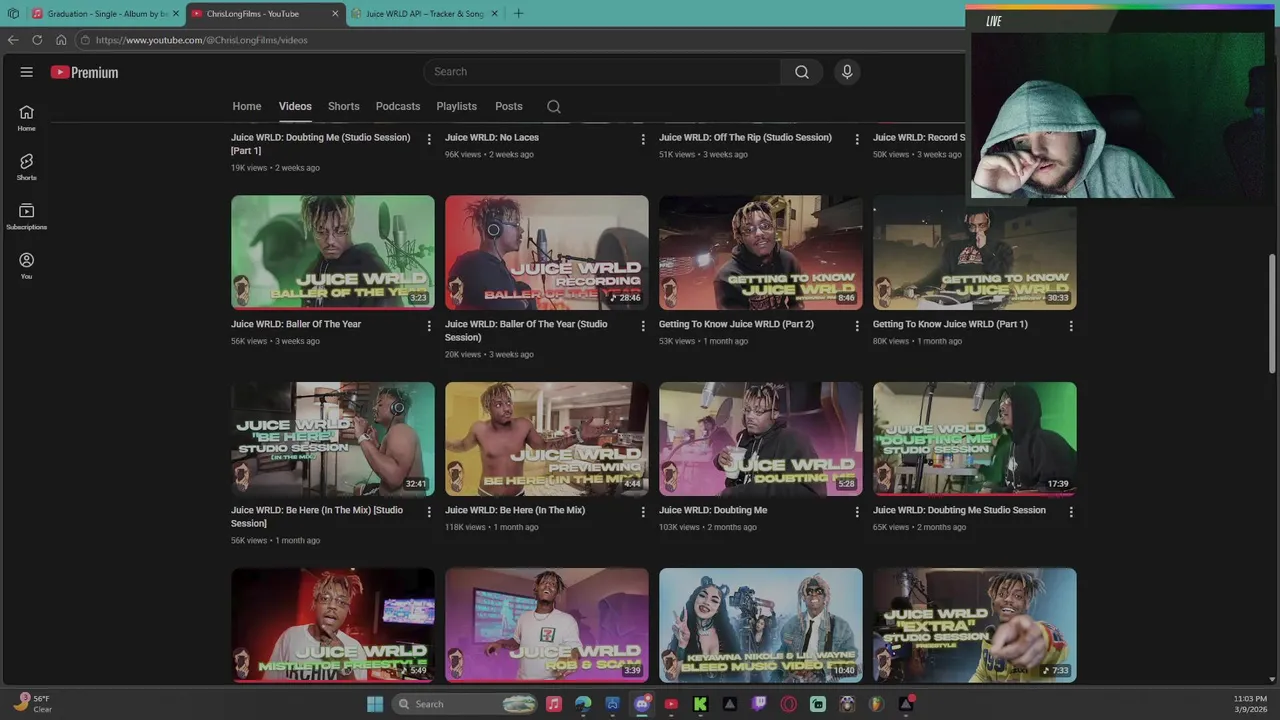Open options for Be Here (In The Mix) video
The height and width of the screenshot is (720, 1280).
tap(643, 512)
